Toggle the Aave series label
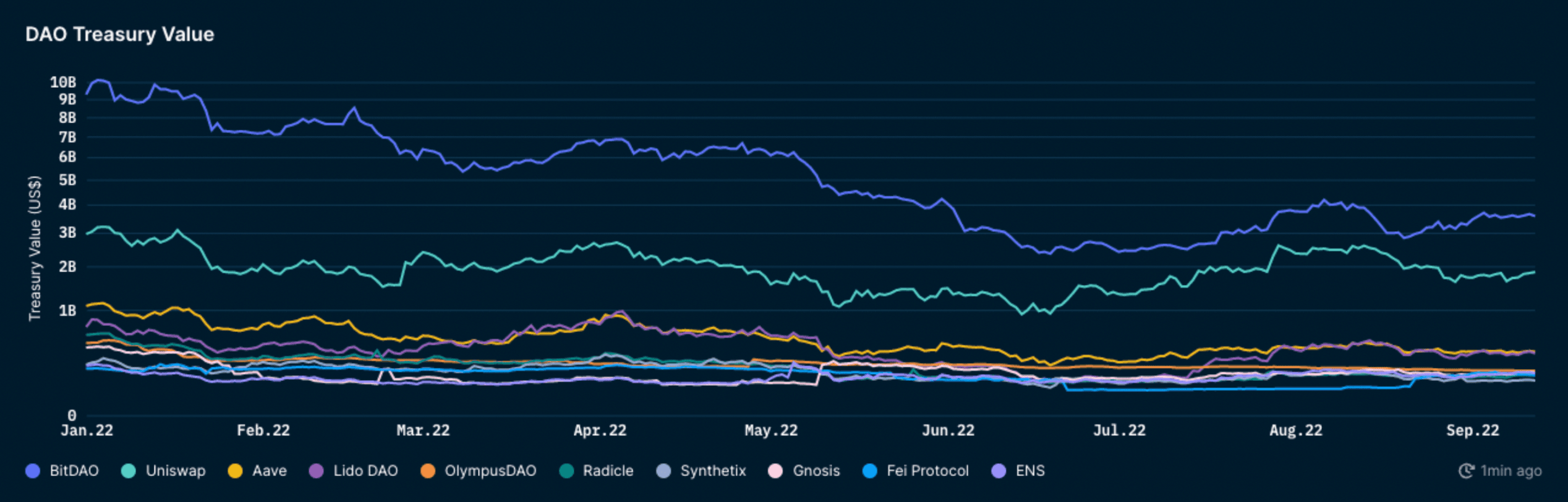 (x=270, y=471)
